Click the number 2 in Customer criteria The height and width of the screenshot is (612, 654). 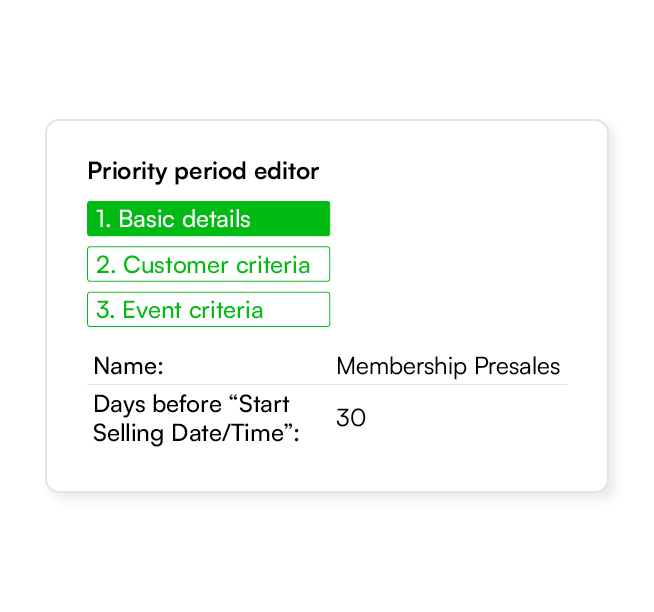tap(103, 265)
